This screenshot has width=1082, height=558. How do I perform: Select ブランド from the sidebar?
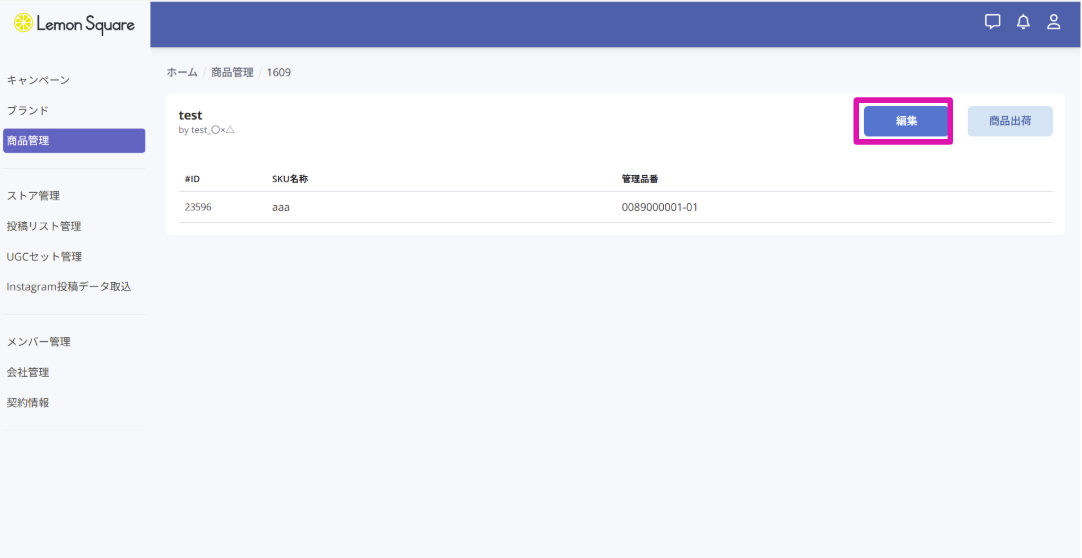click(28, 110)
